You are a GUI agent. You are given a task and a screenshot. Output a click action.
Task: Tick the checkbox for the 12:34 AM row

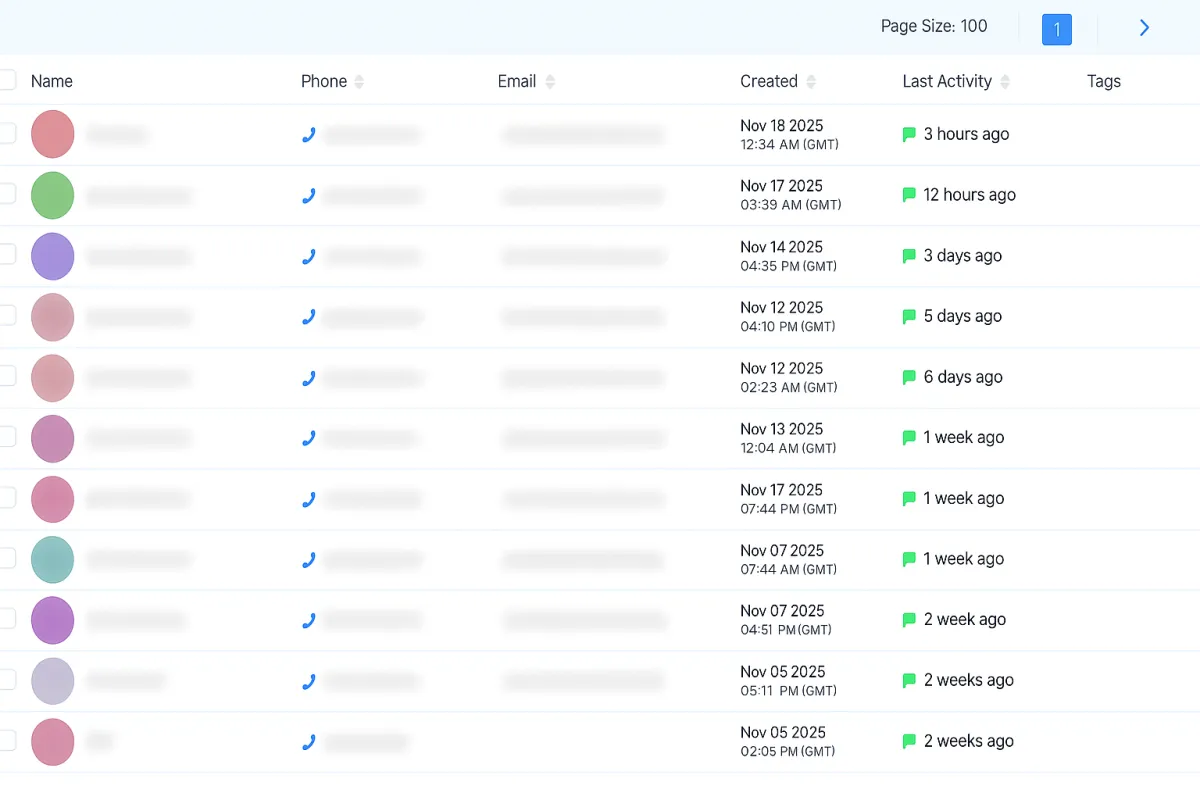click(6, 133)
